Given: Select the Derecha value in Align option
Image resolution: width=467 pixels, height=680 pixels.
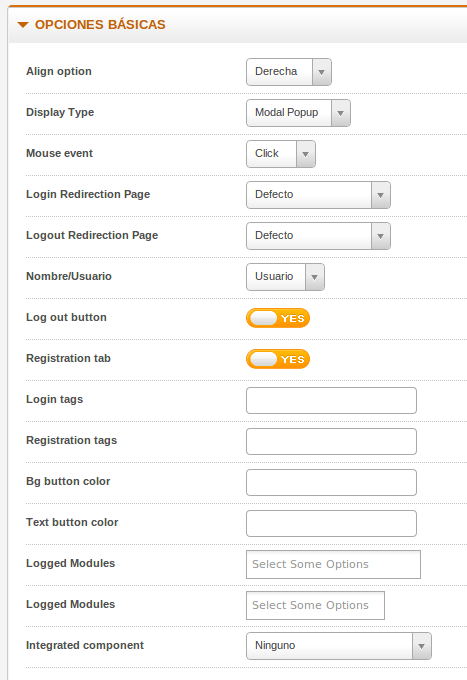Looking at the screenshot, I should coord(276,72).
